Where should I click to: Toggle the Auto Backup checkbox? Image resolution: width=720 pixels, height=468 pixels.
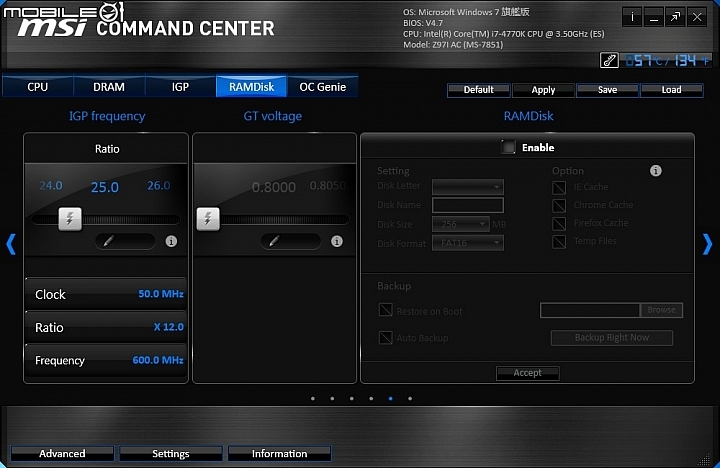click(385, 338)
